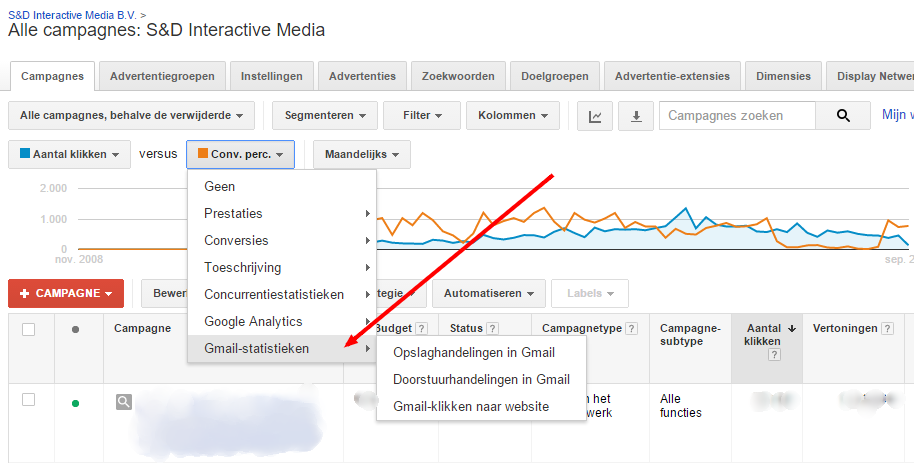Click the red + CAMPAGNE button
This screenshot has width=914, height=463.
pyautogui.click(x=66, y=293)
